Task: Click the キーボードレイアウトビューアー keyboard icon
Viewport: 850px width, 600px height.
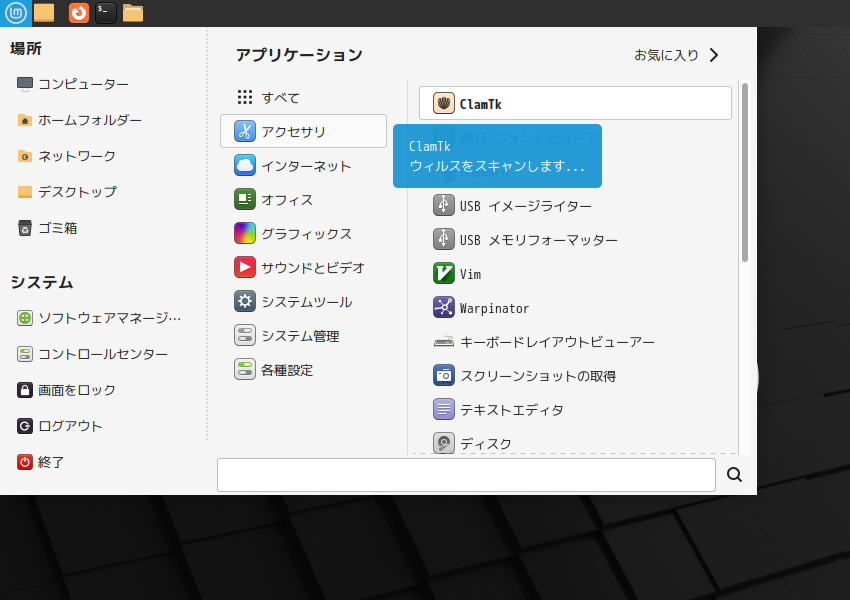Action: tap(444, 341)
